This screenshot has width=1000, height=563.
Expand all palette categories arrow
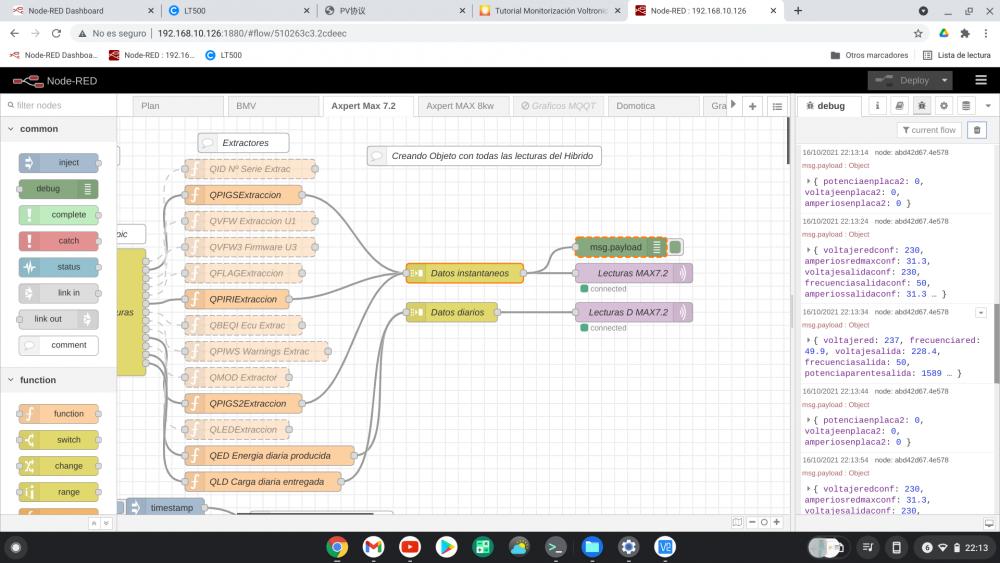click(x=106, y=523)
